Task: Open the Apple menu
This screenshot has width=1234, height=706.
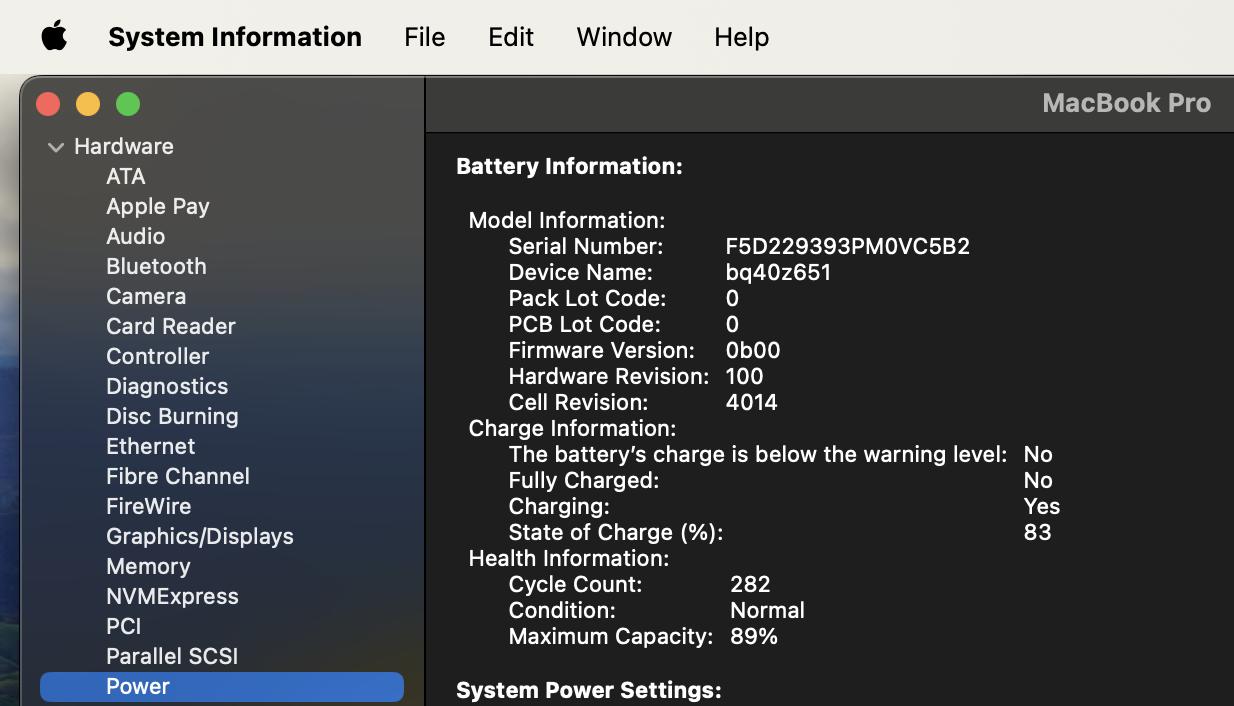Action: [x=54, y=37]
